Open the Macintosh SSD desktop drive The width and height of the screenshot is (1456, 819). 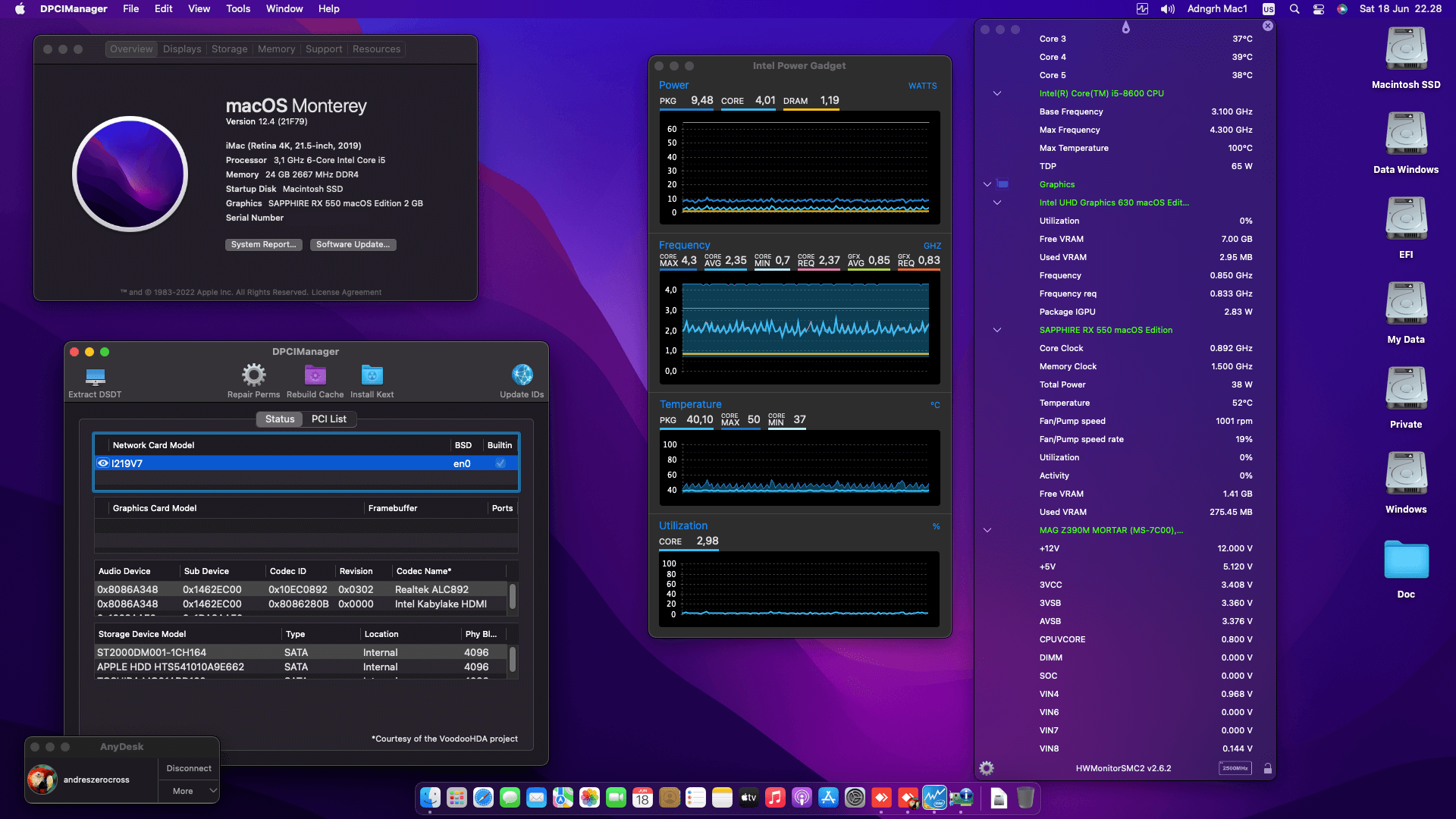click(1406, 58)
